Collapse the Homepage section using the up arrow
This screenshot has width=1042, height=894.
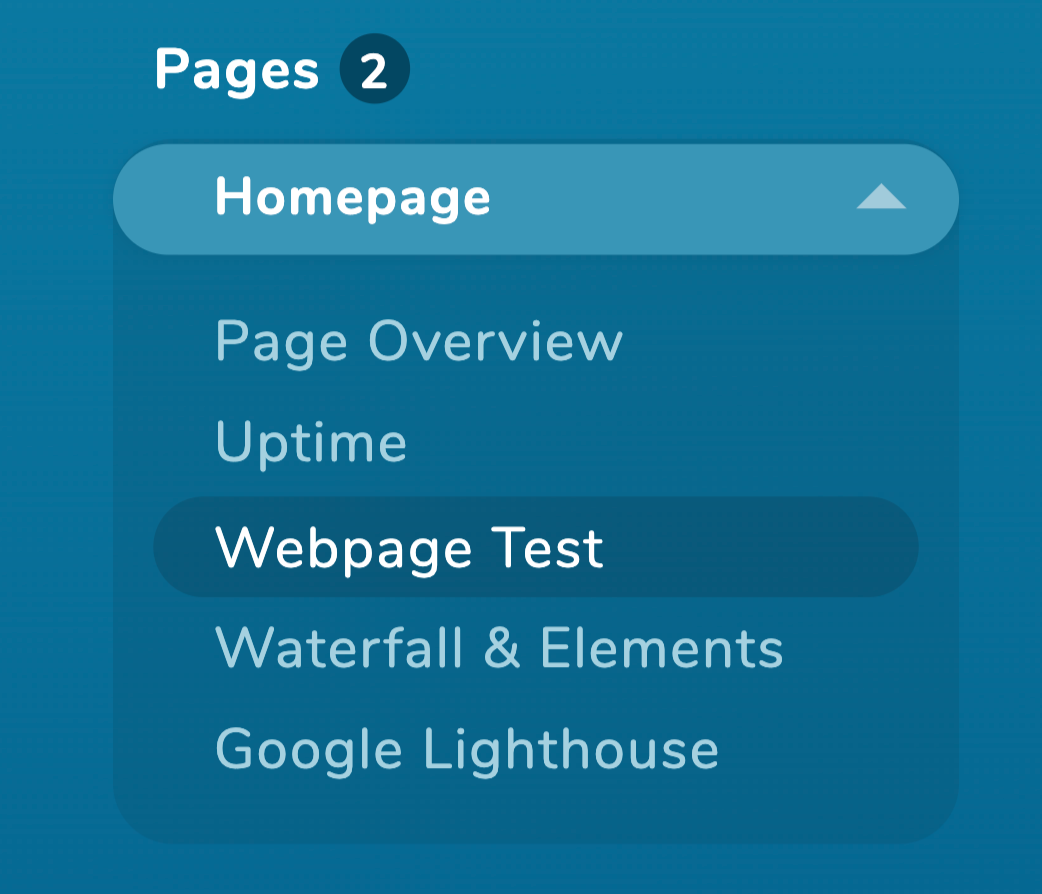(x=881, y=197)
